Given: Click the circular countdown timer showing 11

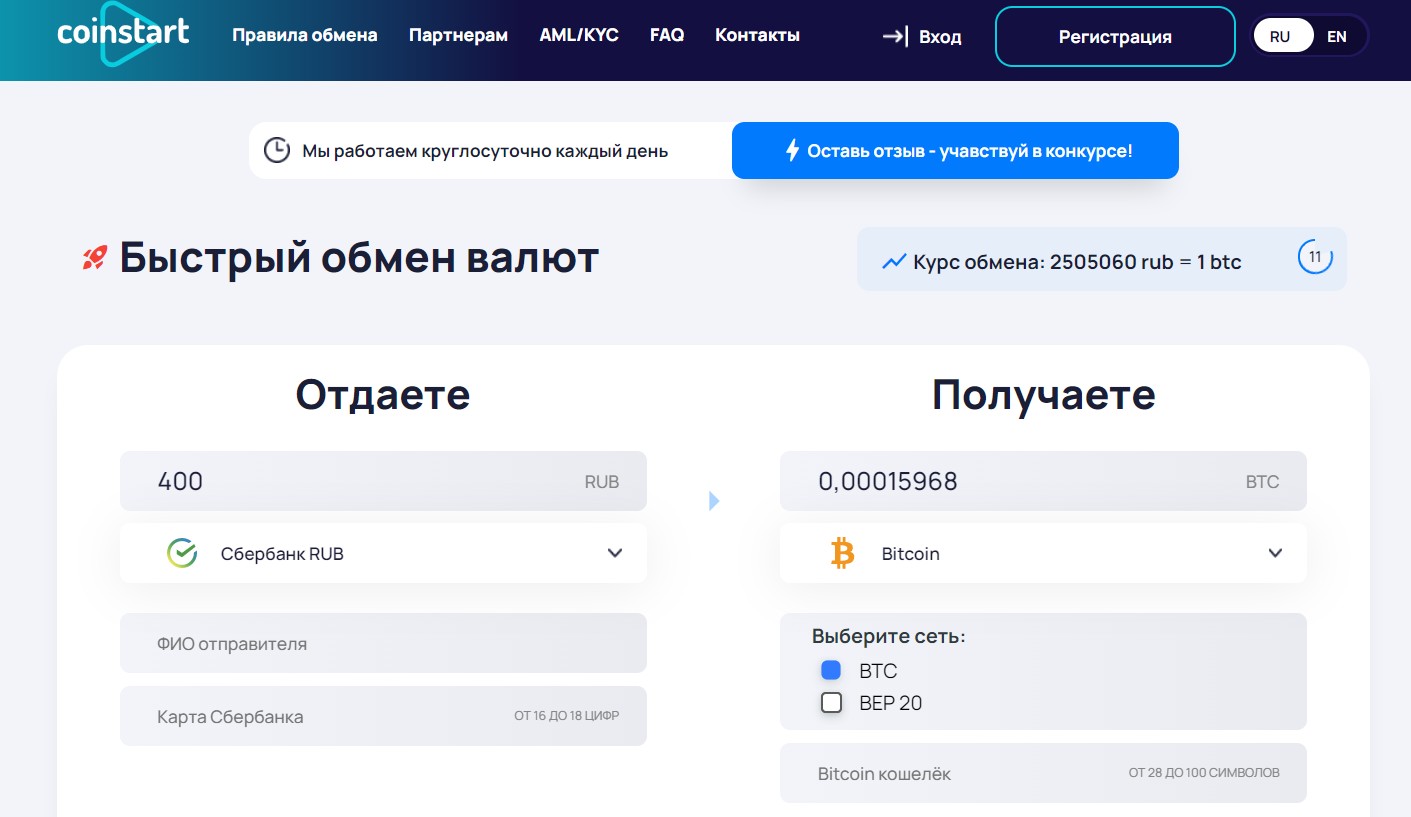Looking at the screenshot, I should pyautogui.click(x=1315, y=257).
